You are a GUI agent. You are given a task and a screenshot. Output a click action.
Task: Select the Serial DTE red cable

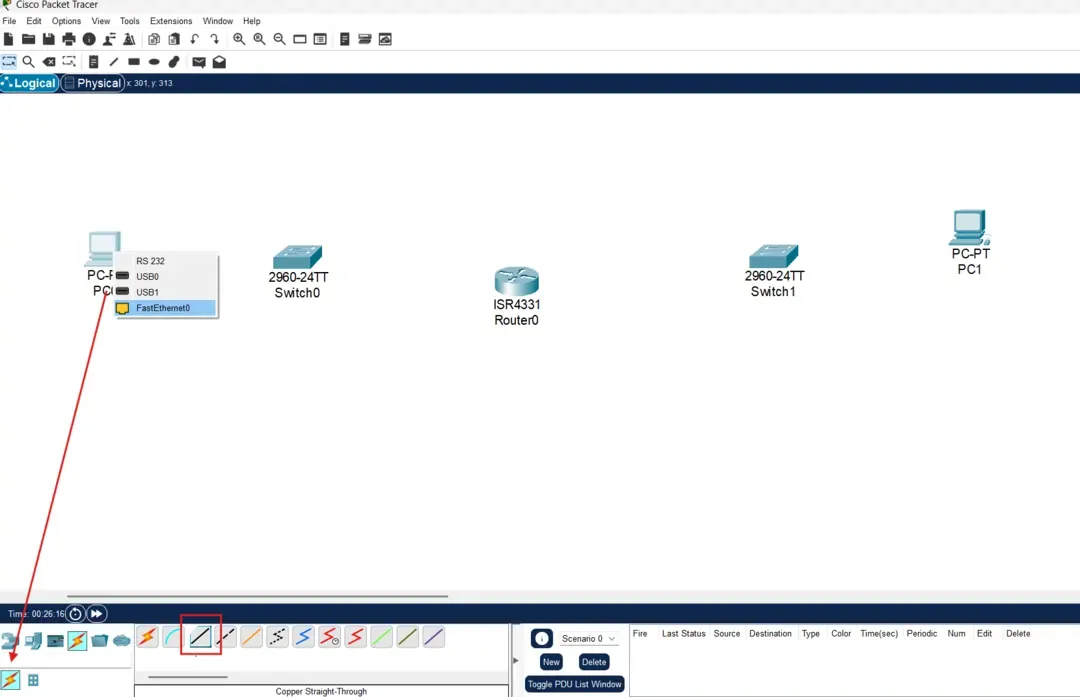[x=355, y=637]
